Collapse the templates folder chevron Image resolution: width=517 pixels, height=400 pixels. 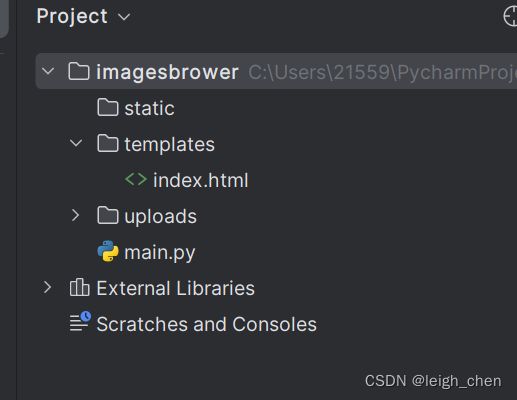coord(76,143)
